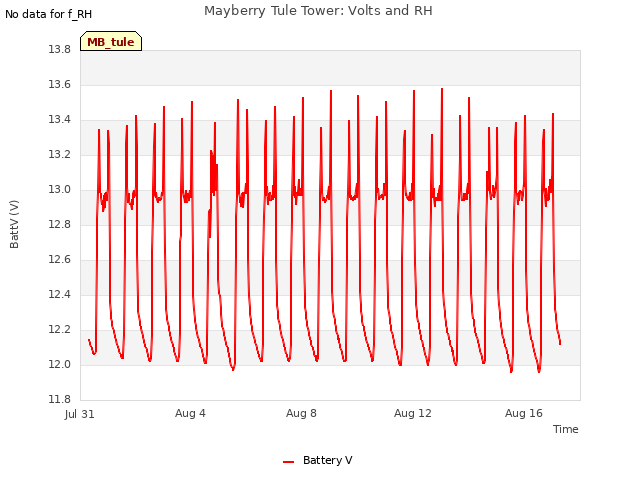Click the 13.2 y-axis label
640x480 pixels.
[60, 155]
